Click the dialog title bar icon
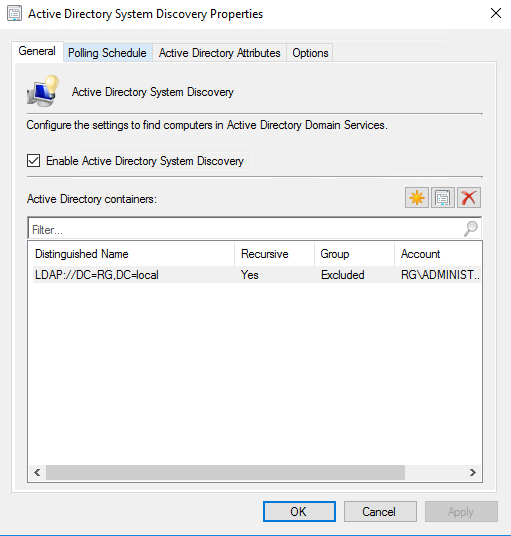Viewport: 511px width, 536px height. coord(14,14)
